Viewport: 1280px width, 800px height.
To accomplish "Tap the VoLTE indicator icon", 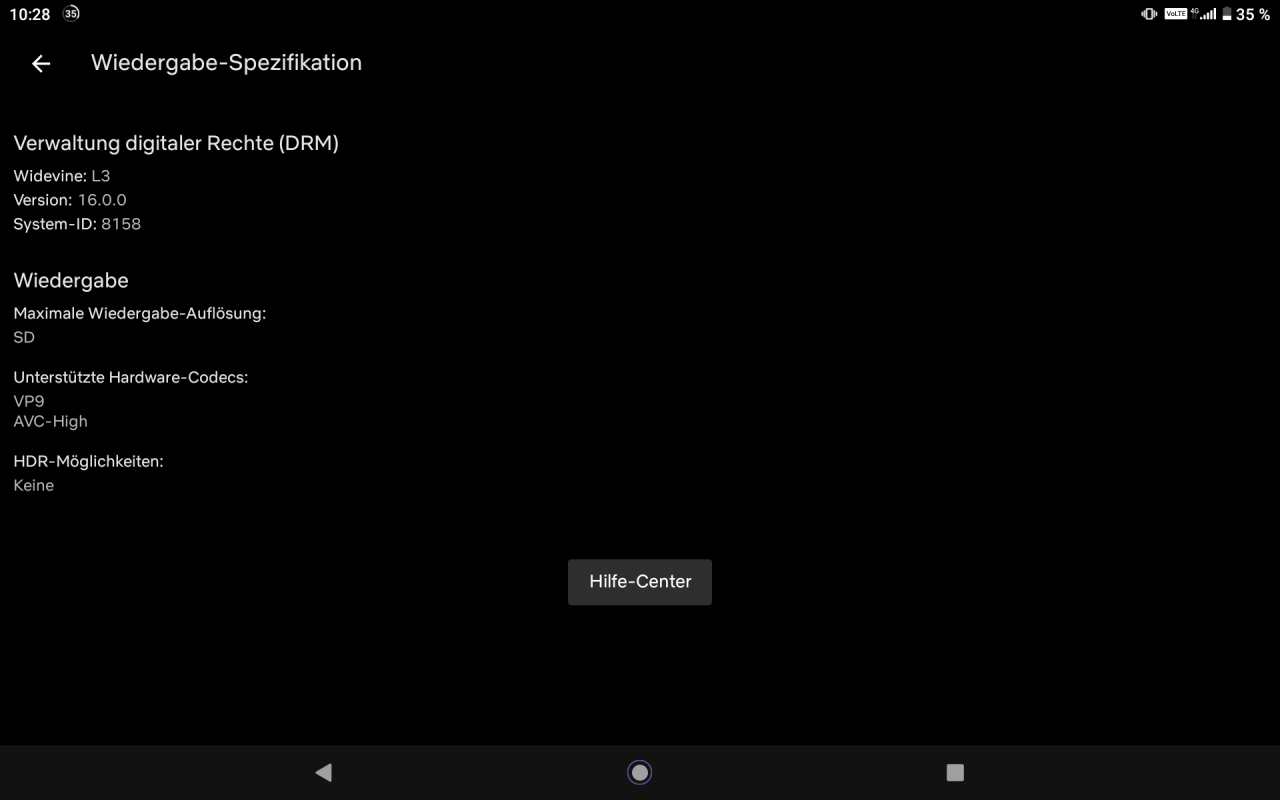I will 1175,14.
